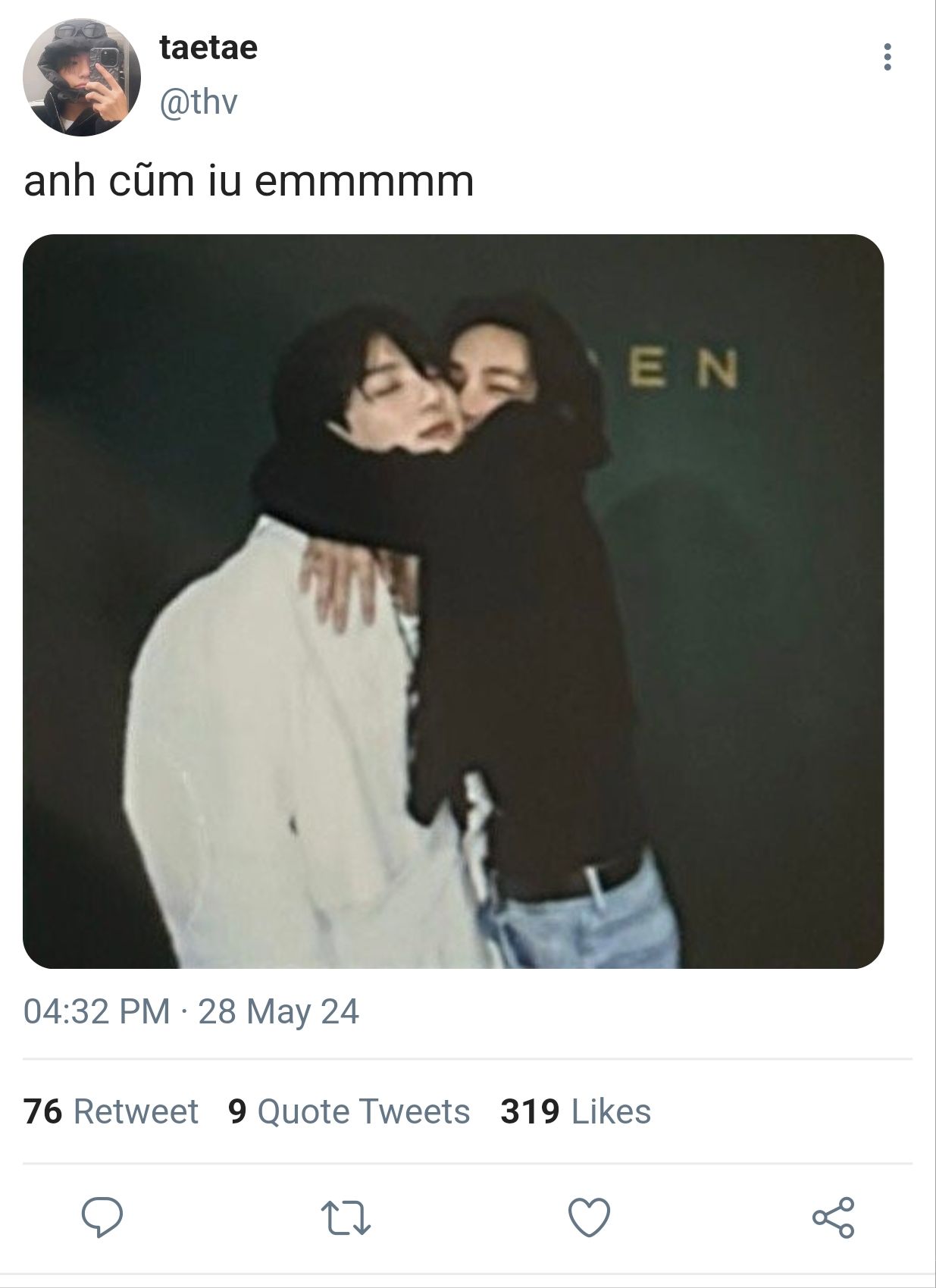Screen dimensions: 936x1288
Task: Like the tweet with the heart icon
Action: tap(589, 1217)
